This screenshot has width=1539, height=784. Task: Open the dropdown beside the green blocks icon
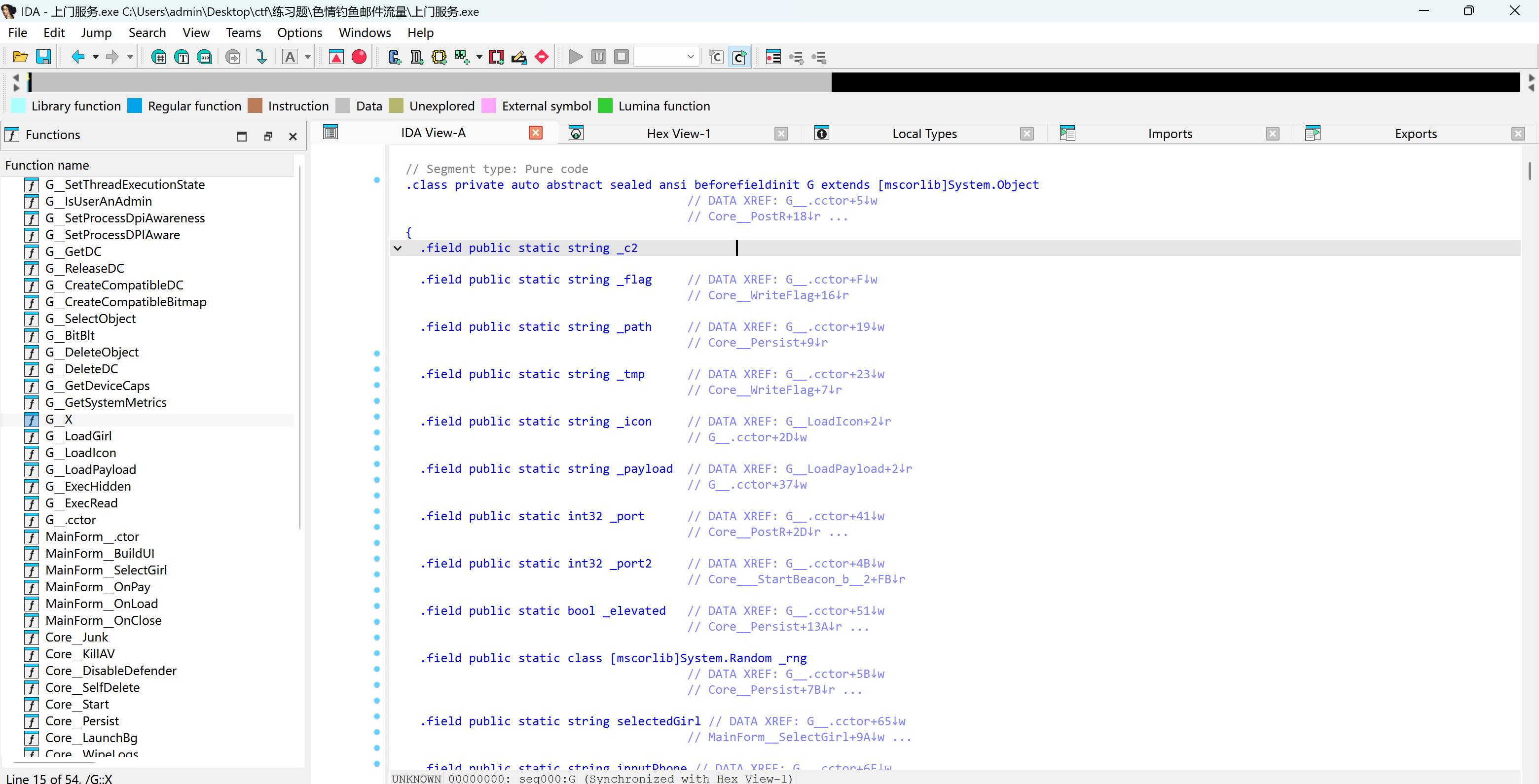click(x=479, y=57)
